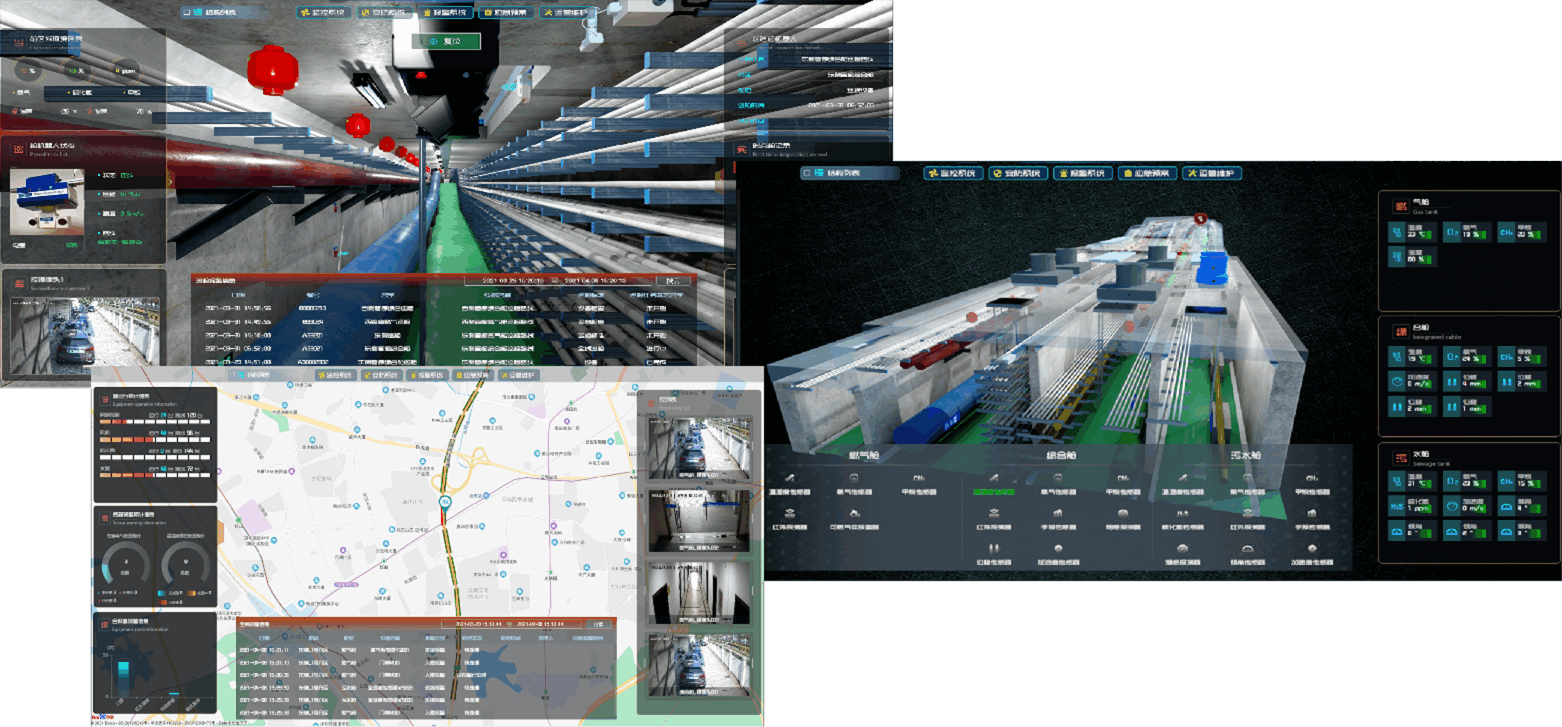The image size is (1562, 727).
Task: Click the patrol robot photo in tunnel window
Action: 47,200
